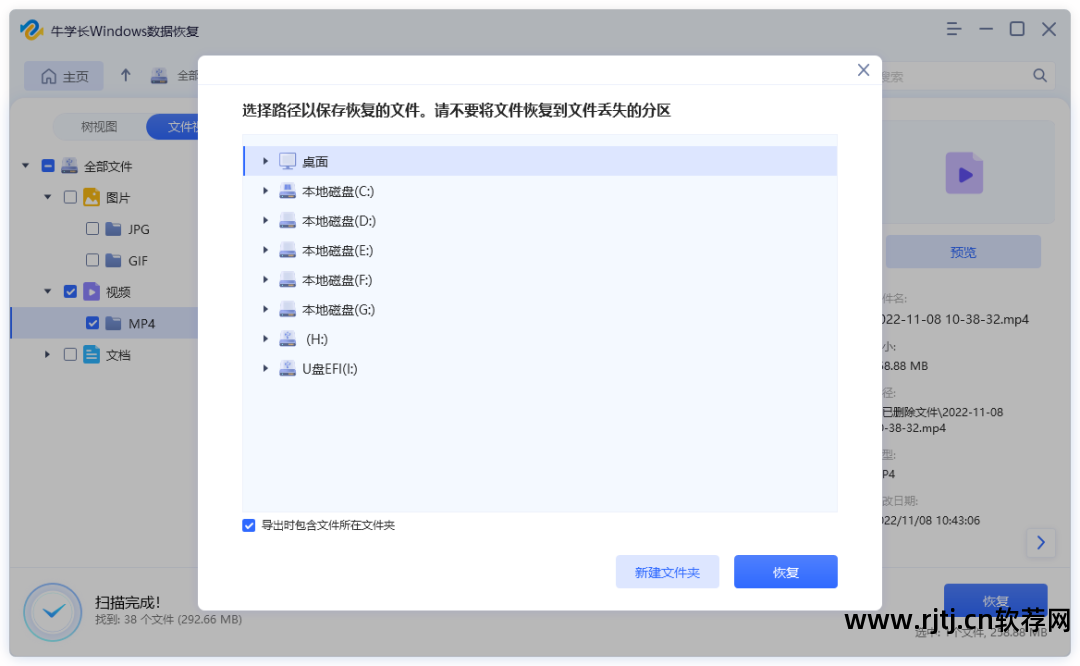This screenshot has height=666, width=1080.
Task: Click the 本地磁盘(F:) drive icon
Action: (287, 280)
